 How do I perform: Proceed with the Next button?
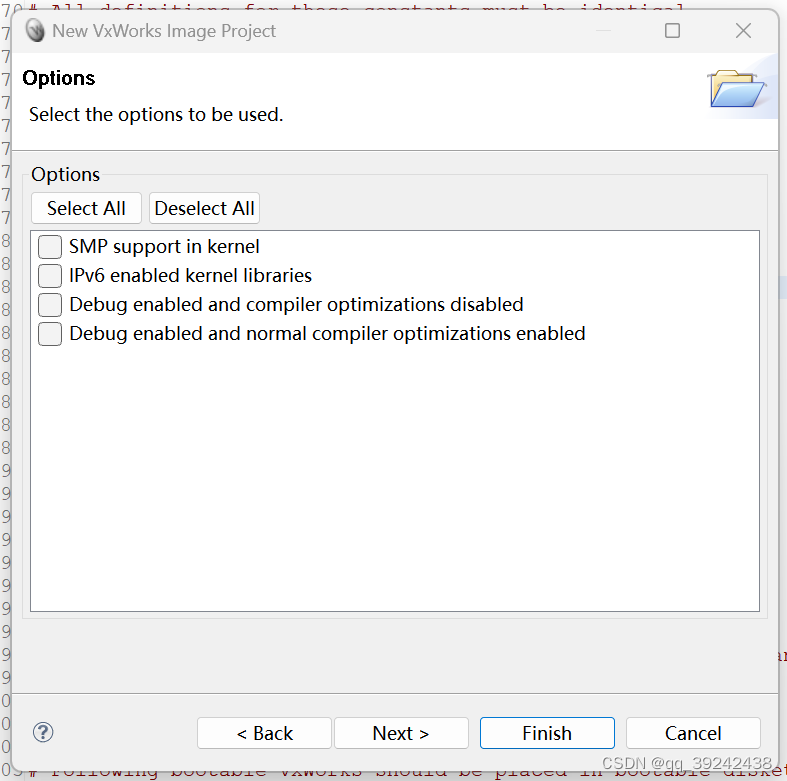(x=401, y=733)
